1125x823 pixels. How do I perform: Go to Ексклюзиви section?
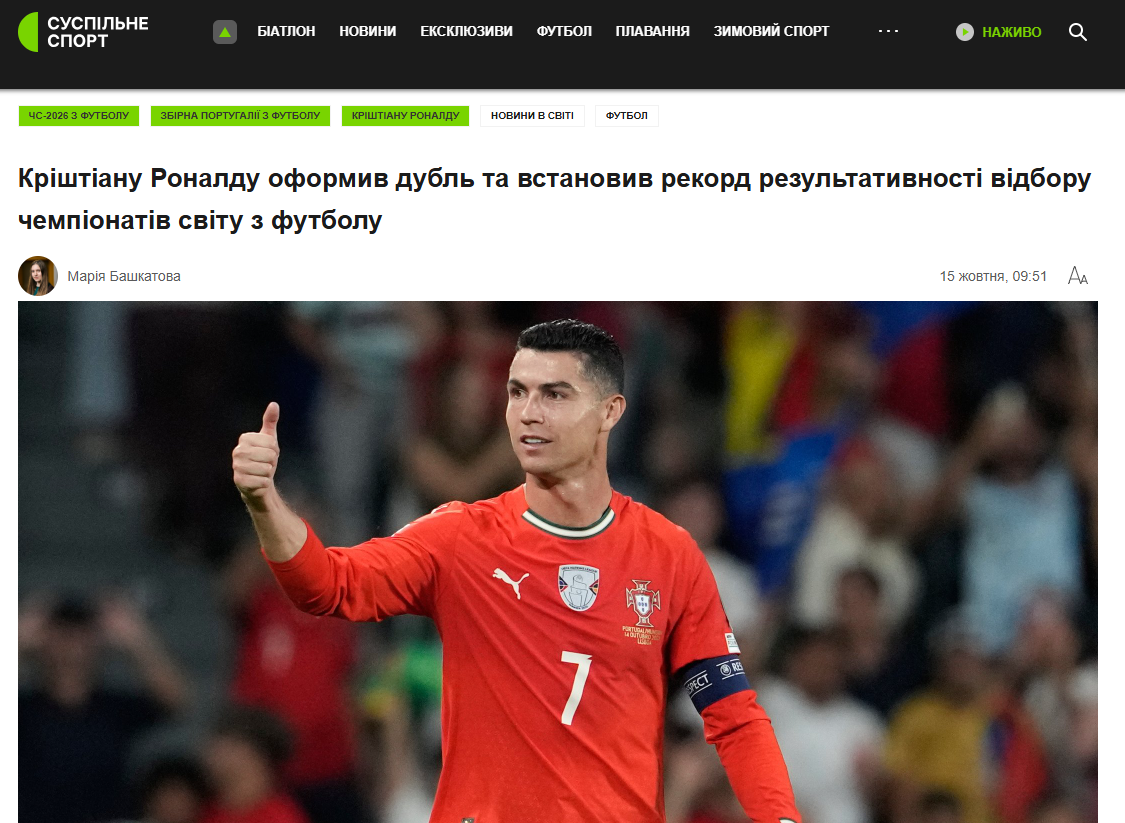pyautogui.click(x=466, y=32)
